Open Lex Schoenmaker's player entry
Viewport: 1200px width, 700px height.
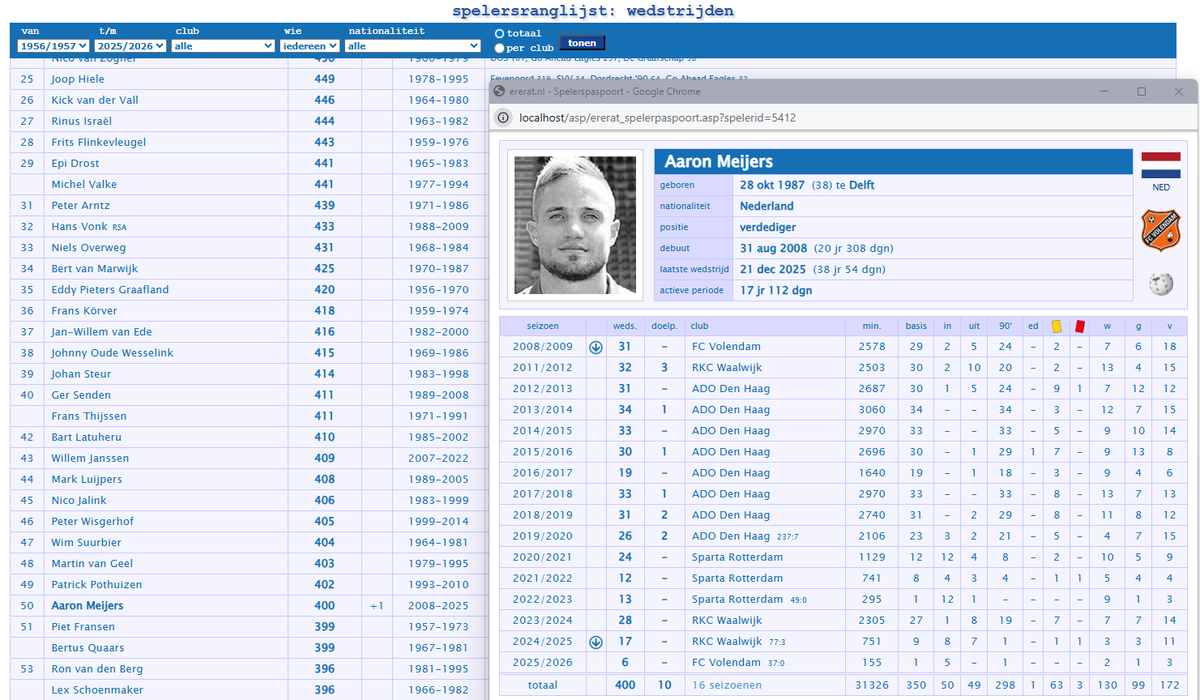point(97,690)
